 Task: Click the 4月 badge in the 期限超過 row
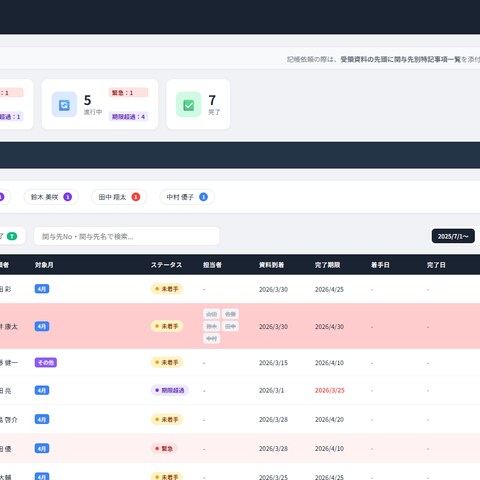coord(42,390)
